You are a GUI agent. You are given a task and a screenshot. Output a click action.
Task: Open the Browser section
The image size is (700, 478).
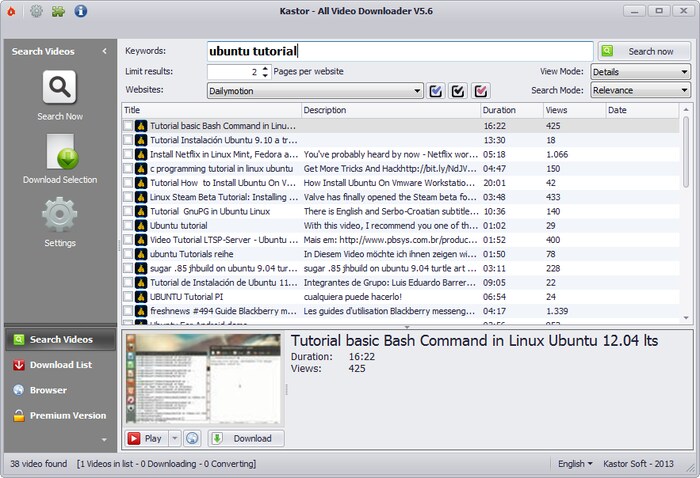click(60, 390)
